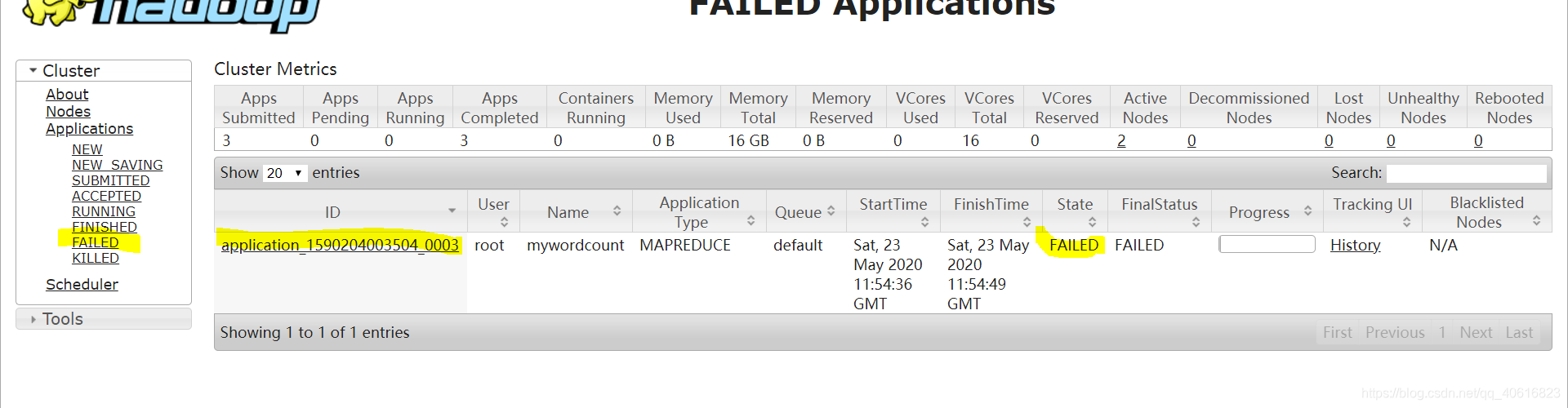Filter applications by RUNNING state
The height and width of the screenshot is (408, 1568).
click(x=104, y=212)
